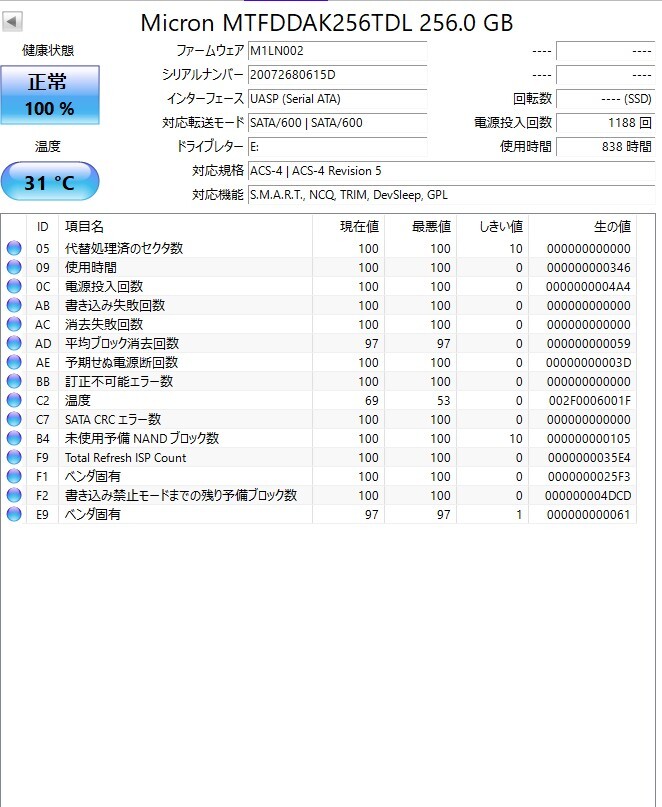Click status icon for 予期せぬ電源断回数 row

tap(14, 362)
